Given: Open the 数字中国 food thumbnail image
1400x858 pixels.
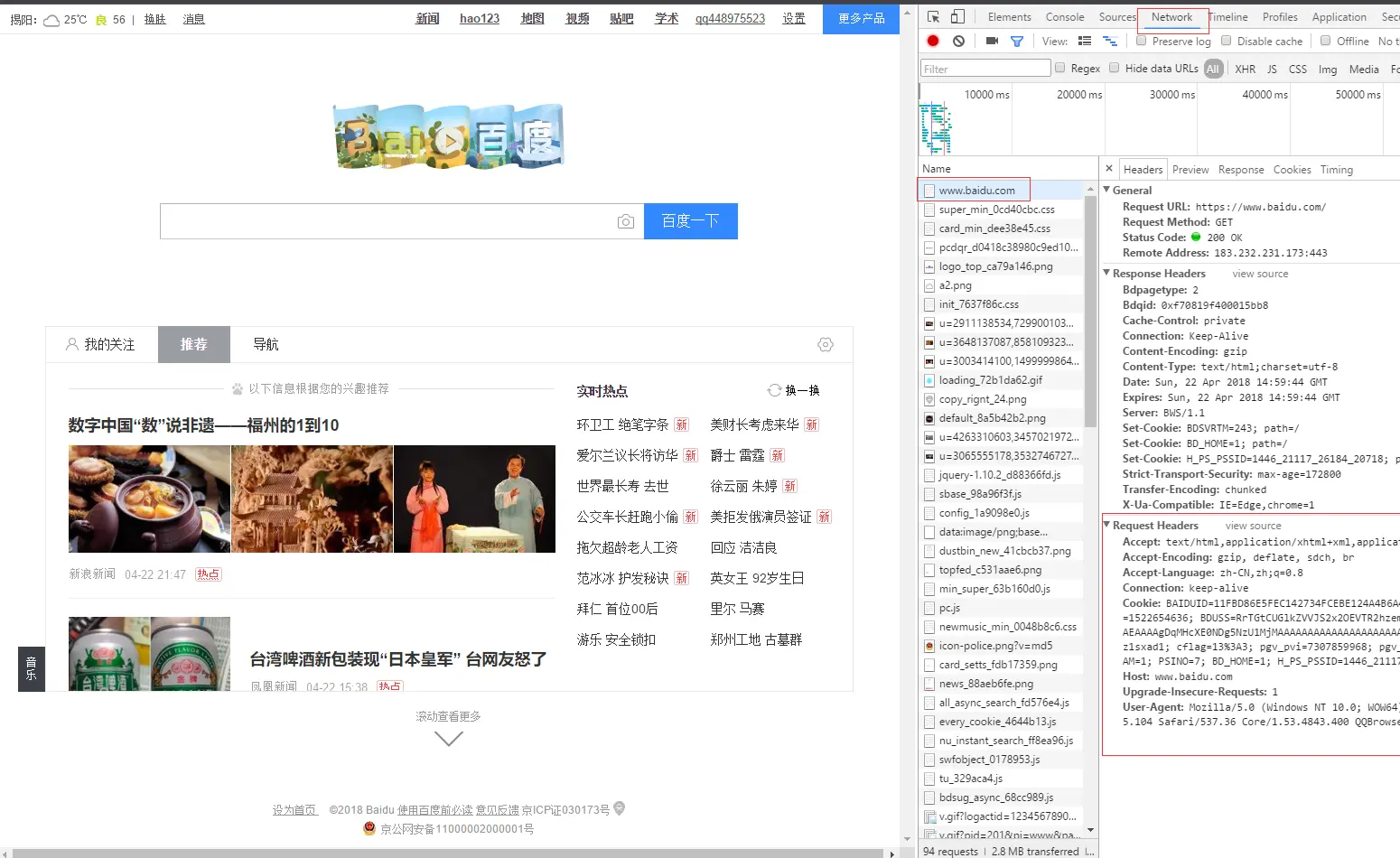Looking at the screenshot, I should point(150,499).
